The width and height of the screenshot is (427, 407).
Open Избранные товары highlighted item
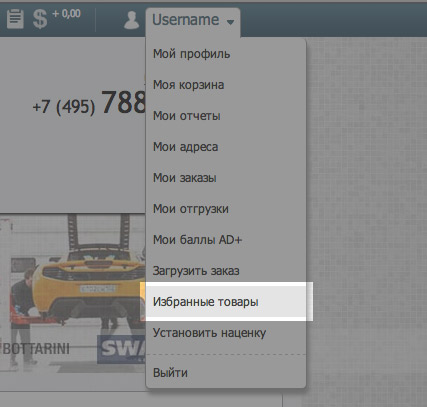[226, 302]
